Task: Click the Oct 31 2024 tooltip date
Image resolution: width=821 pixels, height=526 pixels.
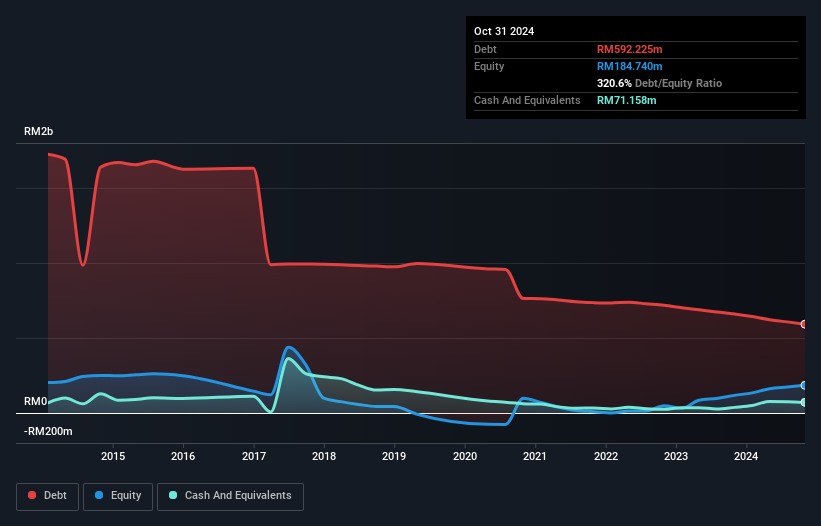Action: coord(504,31)
